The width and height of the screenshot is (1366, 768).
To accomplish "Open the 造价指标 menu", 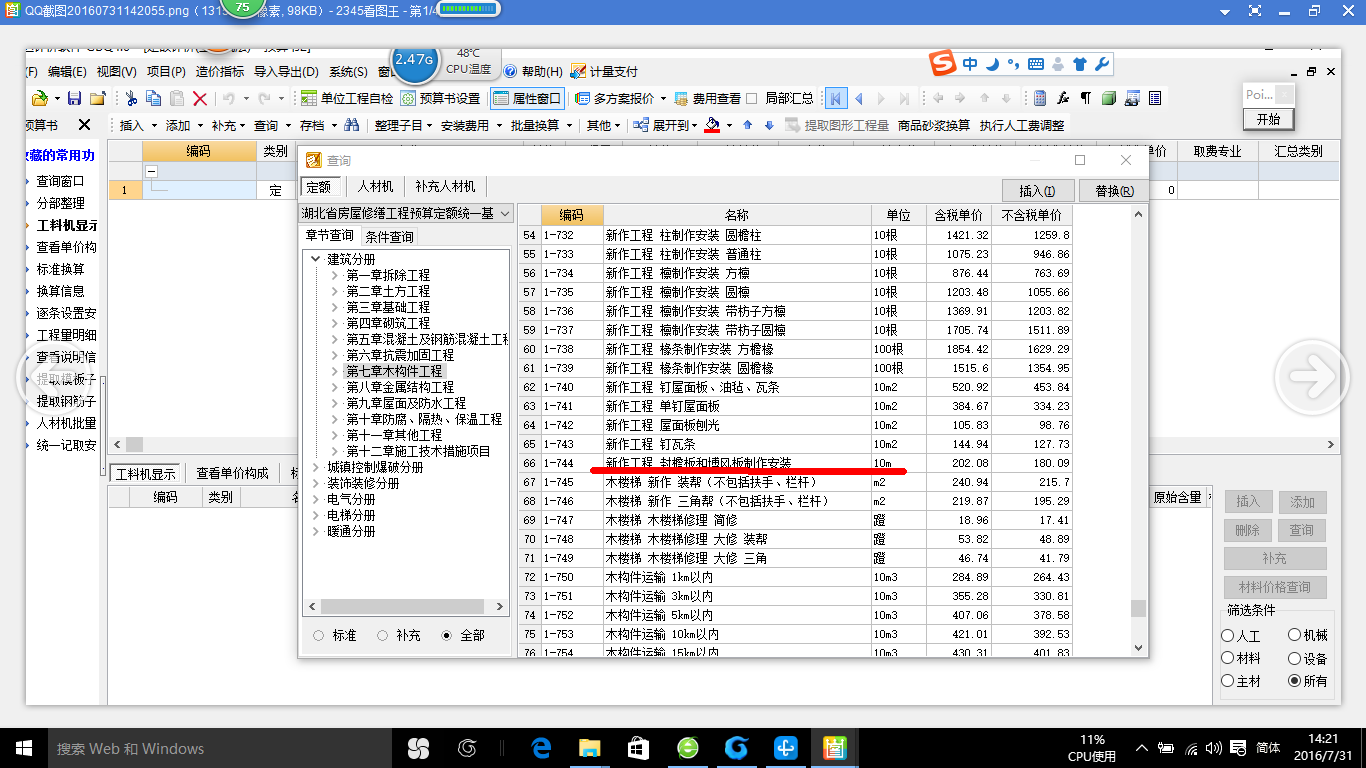I will [x=220, y=71].
